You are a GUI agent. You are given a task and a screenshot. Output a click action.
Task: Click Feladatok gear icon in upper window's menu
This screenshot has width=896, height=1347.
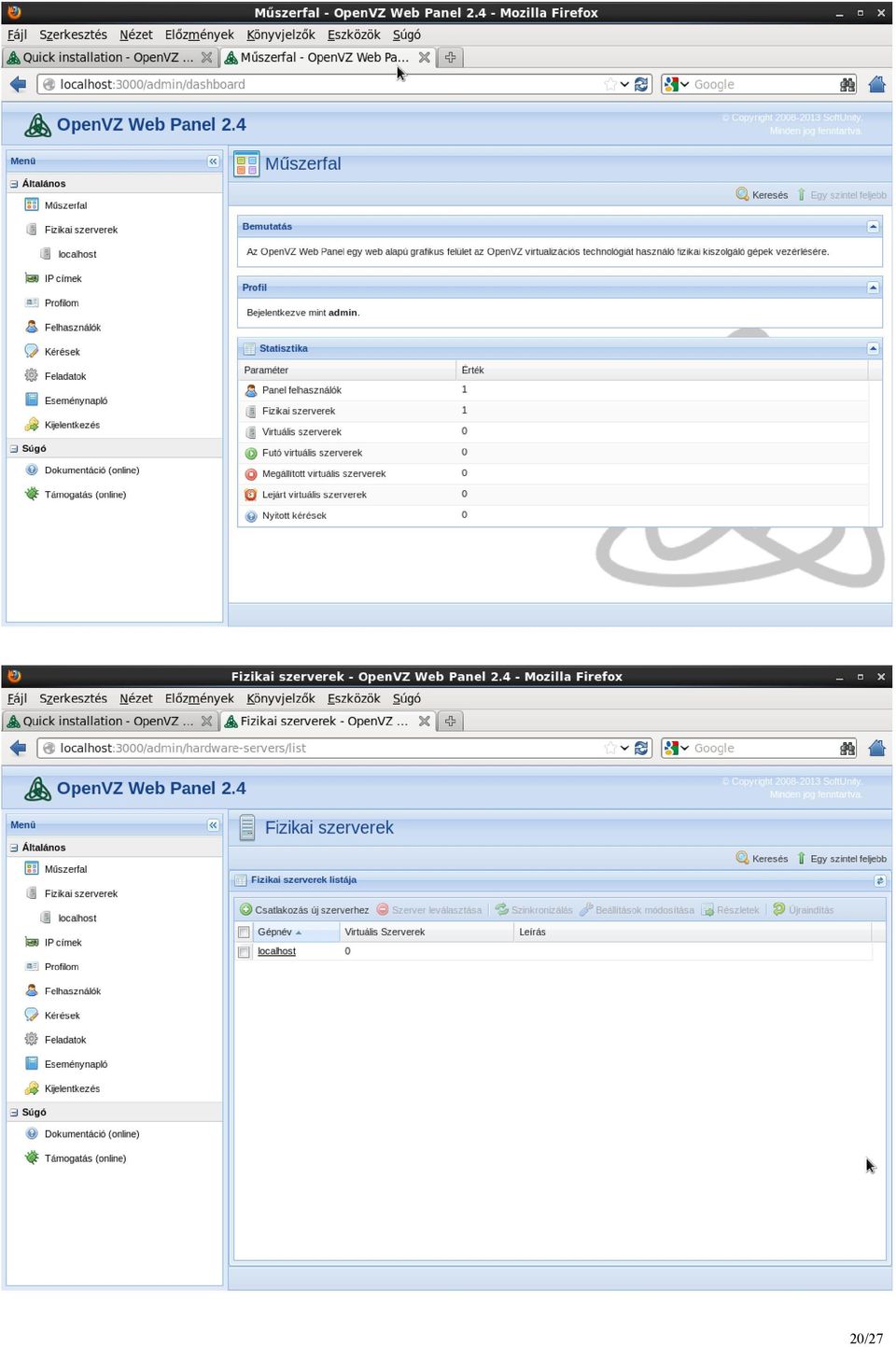[x=32, y=375]
